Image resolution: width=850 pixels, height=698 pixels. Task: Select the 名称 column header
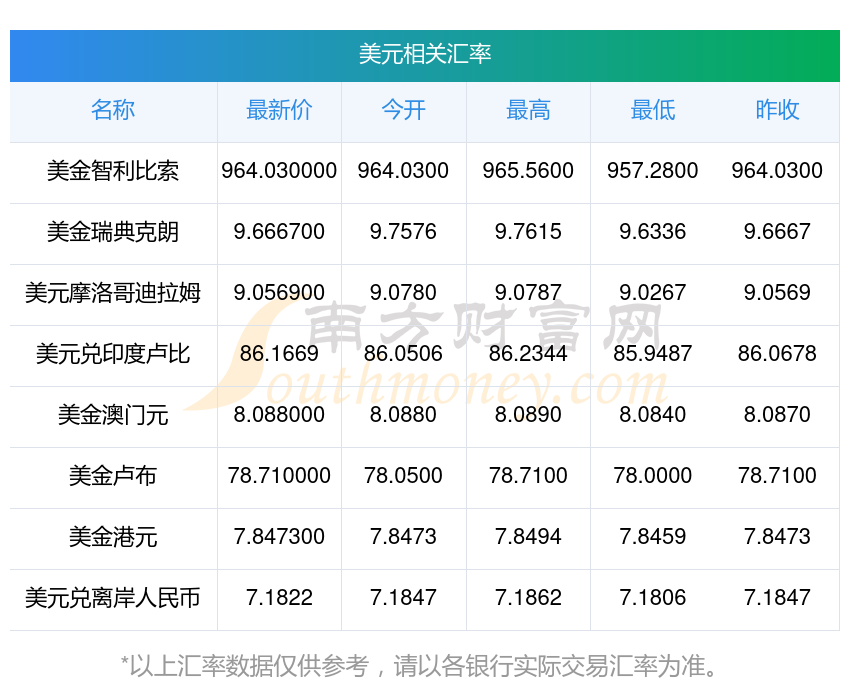click(x=113, y=110)
